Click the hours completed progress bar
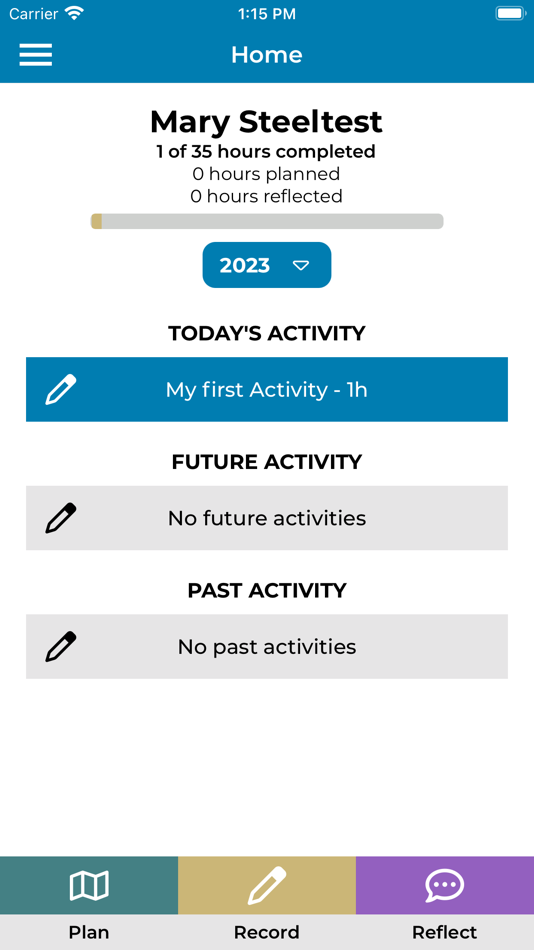The image size is (534, 950). click(267, 221)
